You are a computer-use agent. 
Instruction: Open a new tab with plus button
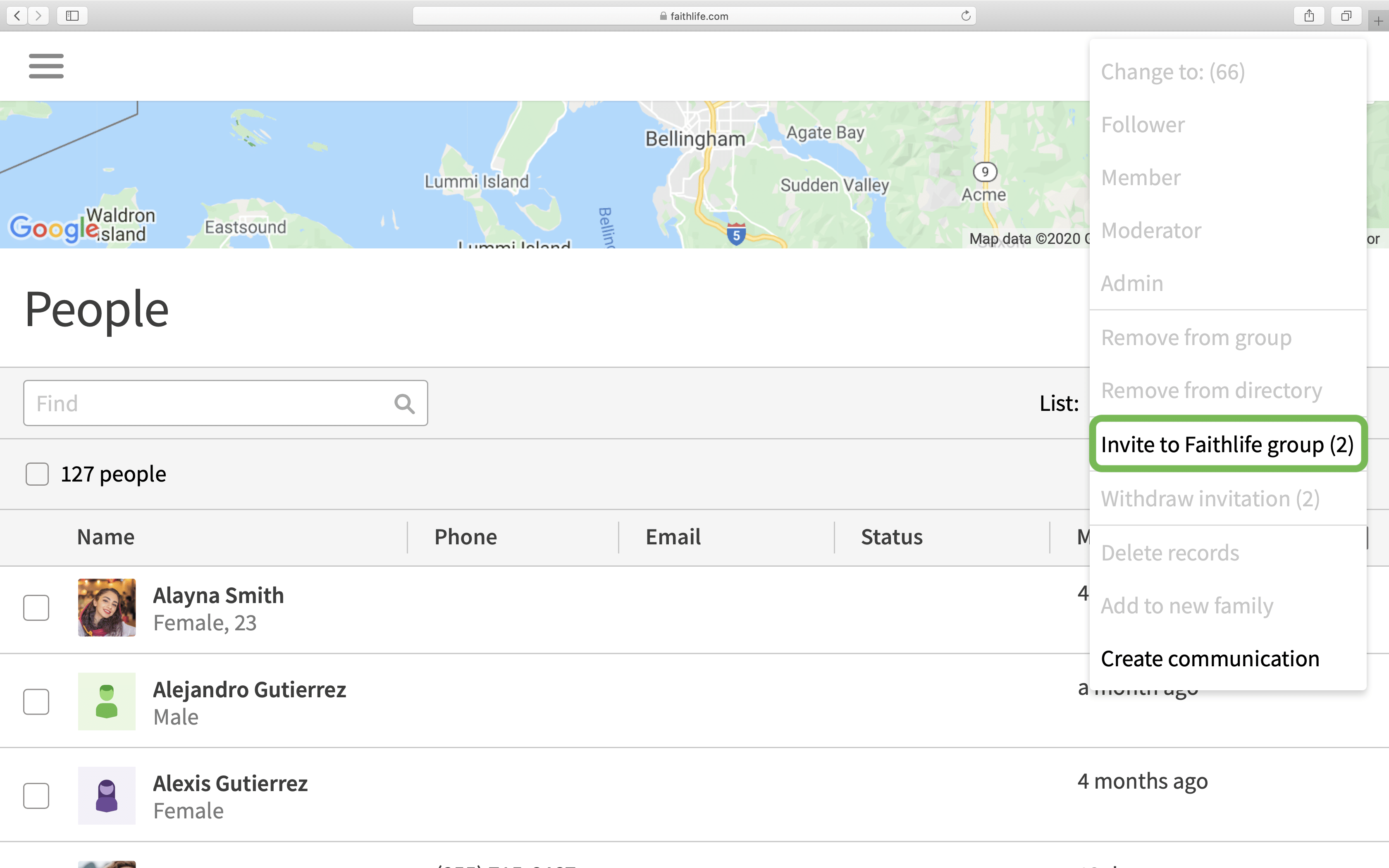coord(1378,21)
